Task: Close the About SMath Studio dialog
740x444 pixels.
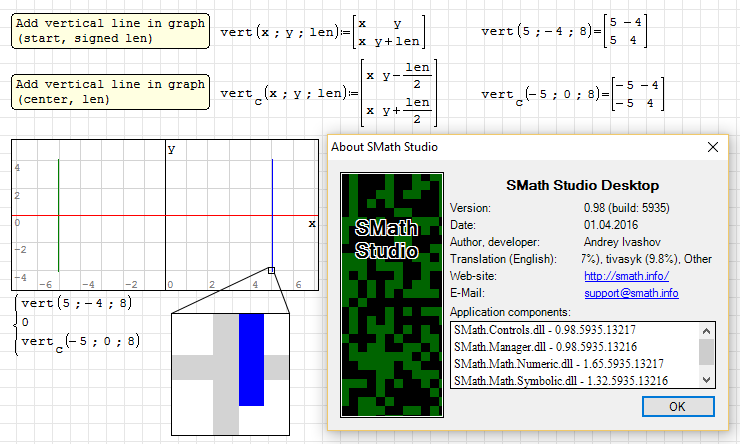Action: (713, 147)
